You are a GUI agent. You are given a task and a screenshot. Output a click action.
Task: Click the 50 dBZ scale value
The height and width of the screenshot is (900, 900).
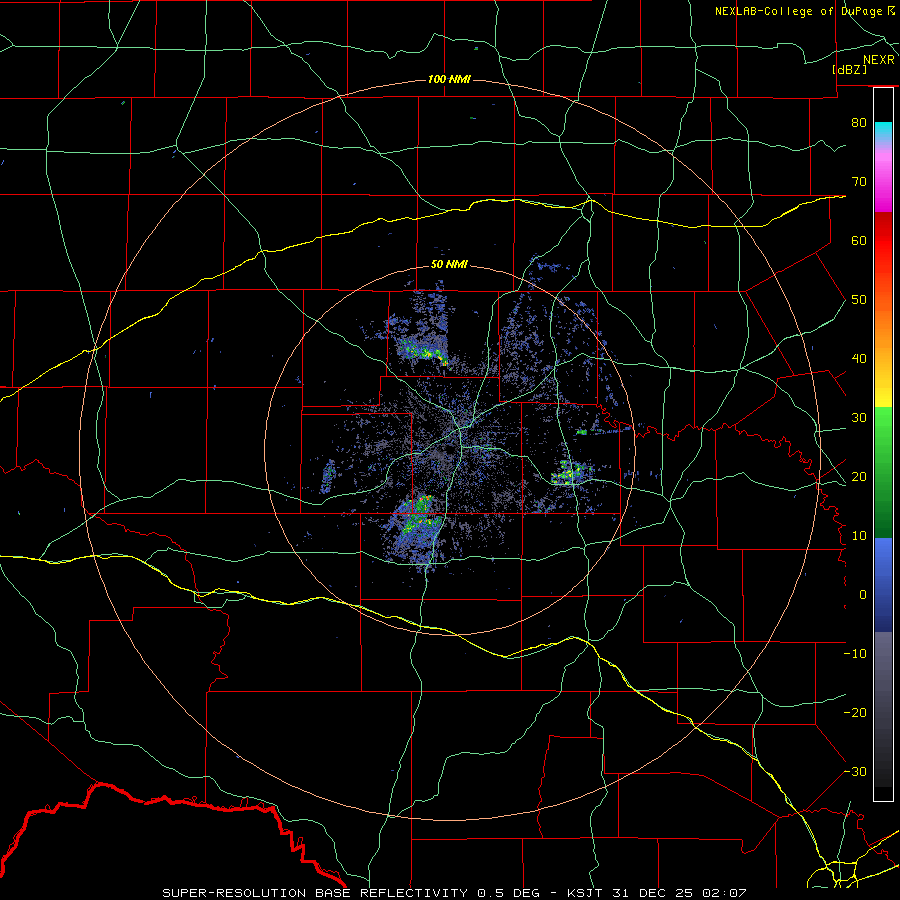click(859, 300)
